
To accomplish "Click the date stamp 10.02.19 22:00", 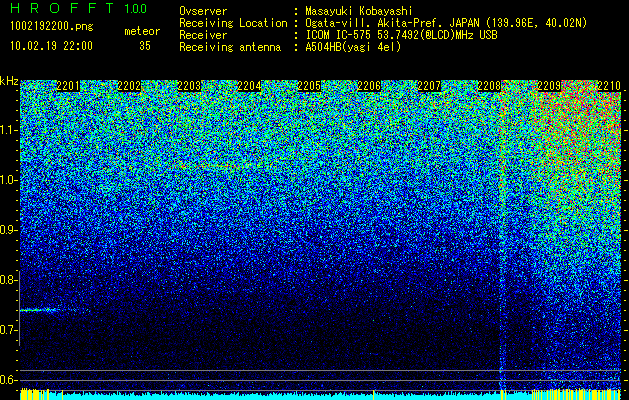I will click(x=51, y=46).
